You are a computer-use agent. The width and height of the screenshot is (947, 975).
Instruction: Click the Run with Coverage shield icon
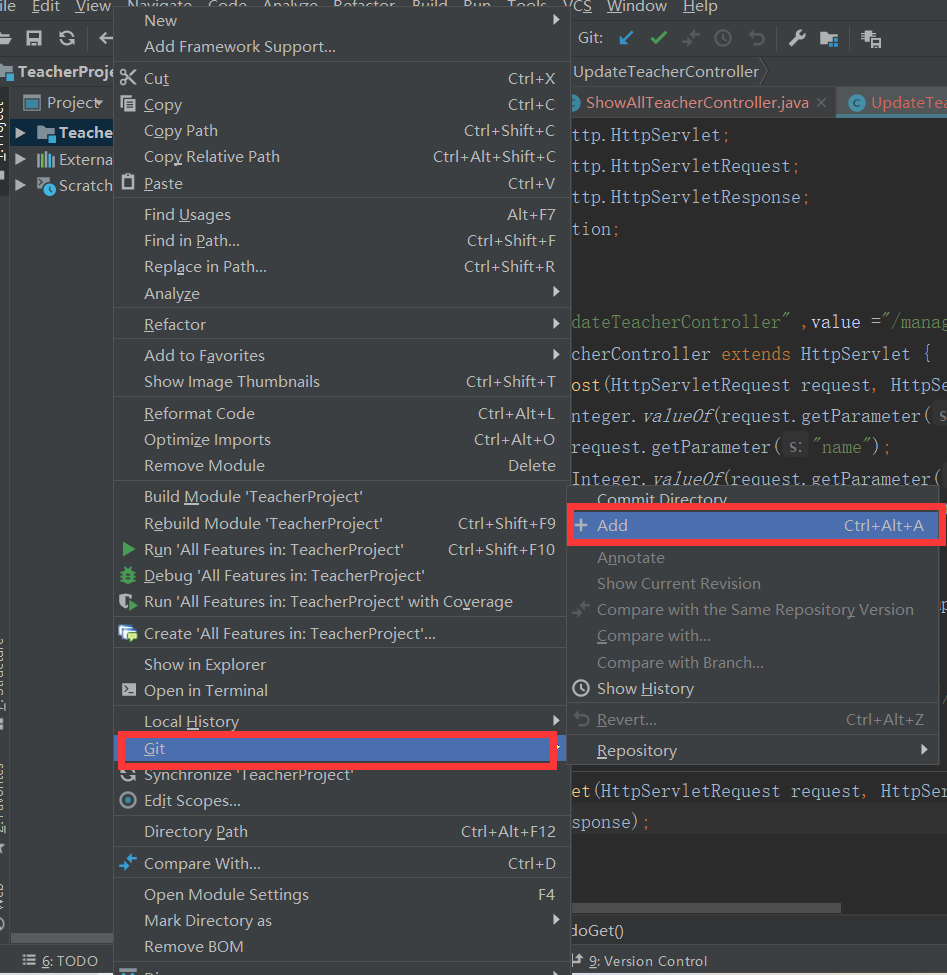(128, 601)
